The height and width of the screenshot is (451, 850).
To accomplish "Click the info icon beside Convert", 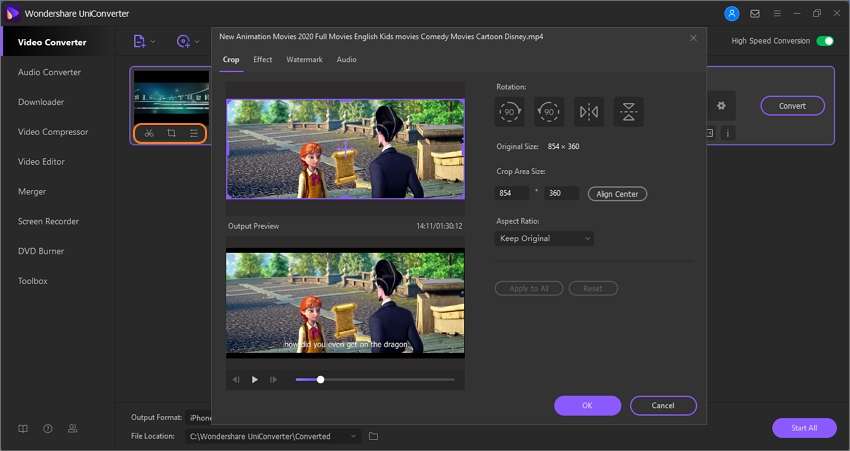I will click(727, 133).
